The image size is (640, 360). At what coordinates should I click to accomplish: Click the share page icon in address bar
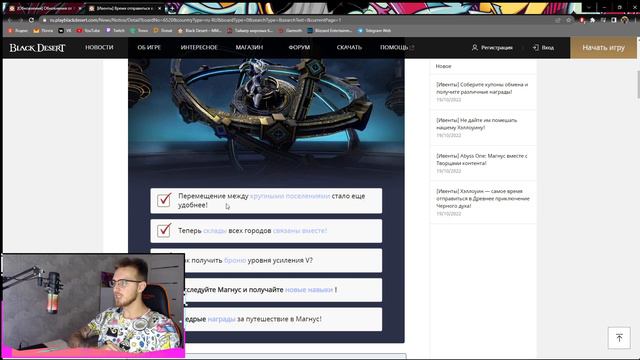(x=558, y=20)
